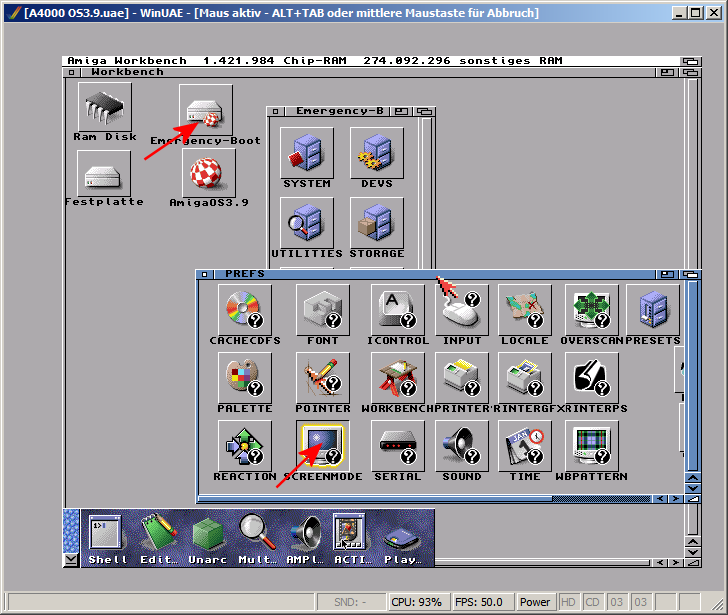This screenshot has height=615, width=728.
Task: Click the Emergency-Boot window zoom gadget
Action: click(x=401, y=111)
